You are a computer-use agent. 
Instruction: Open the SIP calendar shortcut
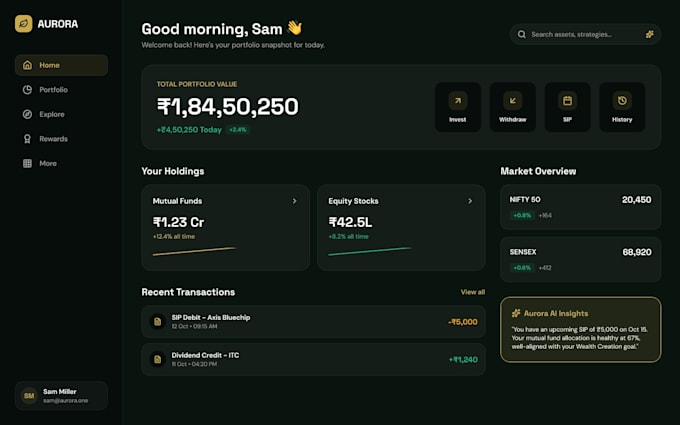click(x=567, y=107)
